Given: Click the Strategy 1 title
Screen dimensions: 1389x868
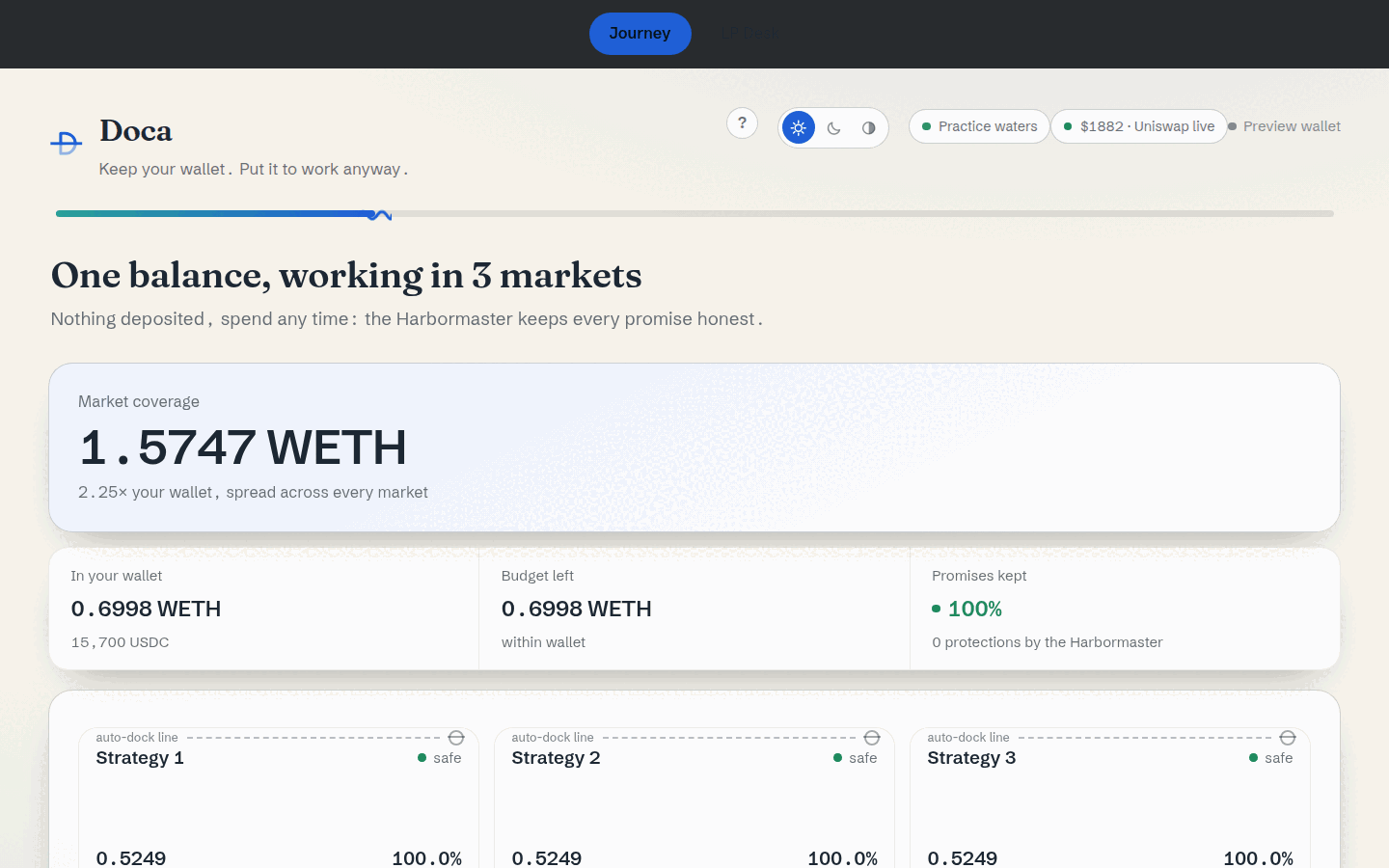Looking at the screenshot, I should click(140, 758).
